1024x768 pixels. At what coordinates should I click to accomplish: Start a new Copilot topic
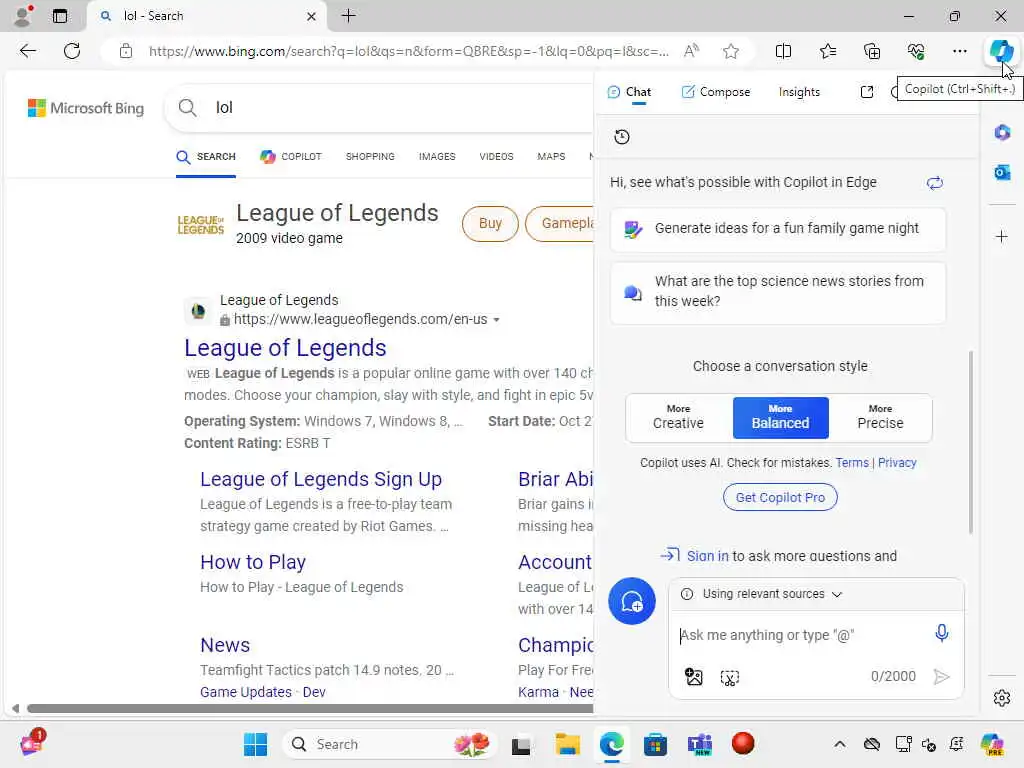pos(632,601)
